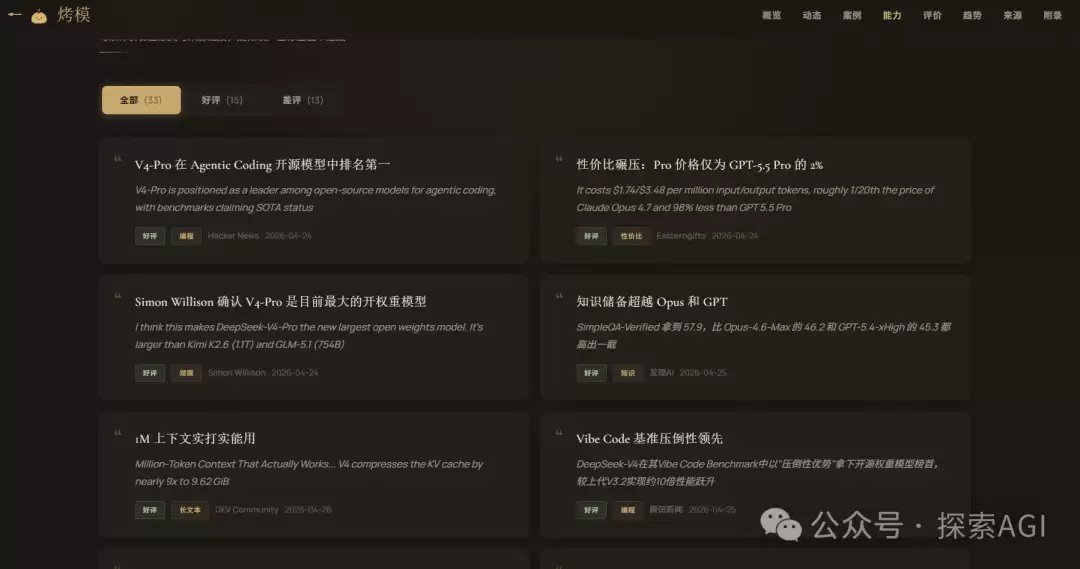This screenshot has width=1080, height=569.
Task: Click the 烤模 logo icon
Action: pyautogui.click(x=39, y=16)
